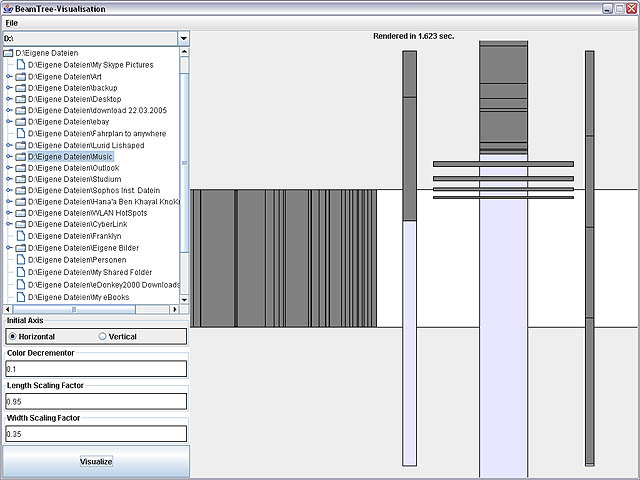Click the Franklyn file icon
Viewport: 640px width, 480px height.
[x=20, y=236]
